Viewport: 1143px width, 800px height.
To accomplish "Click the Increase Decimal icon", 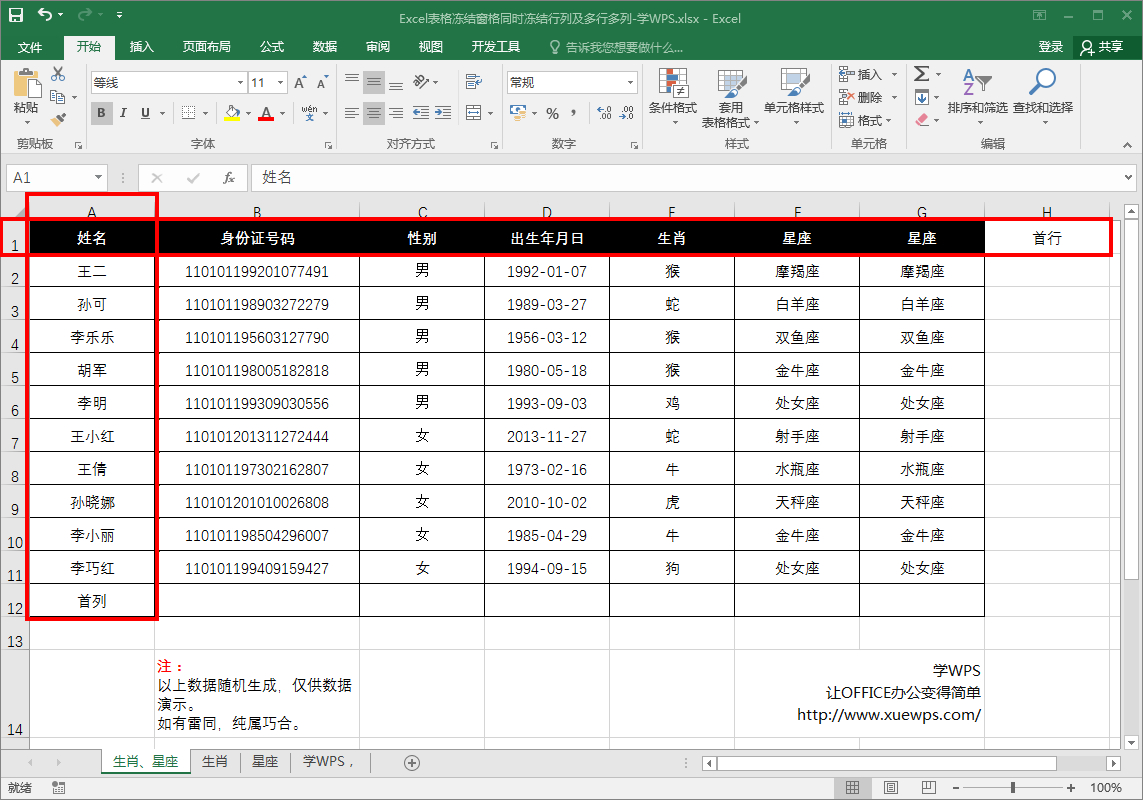I will [604, 113].
